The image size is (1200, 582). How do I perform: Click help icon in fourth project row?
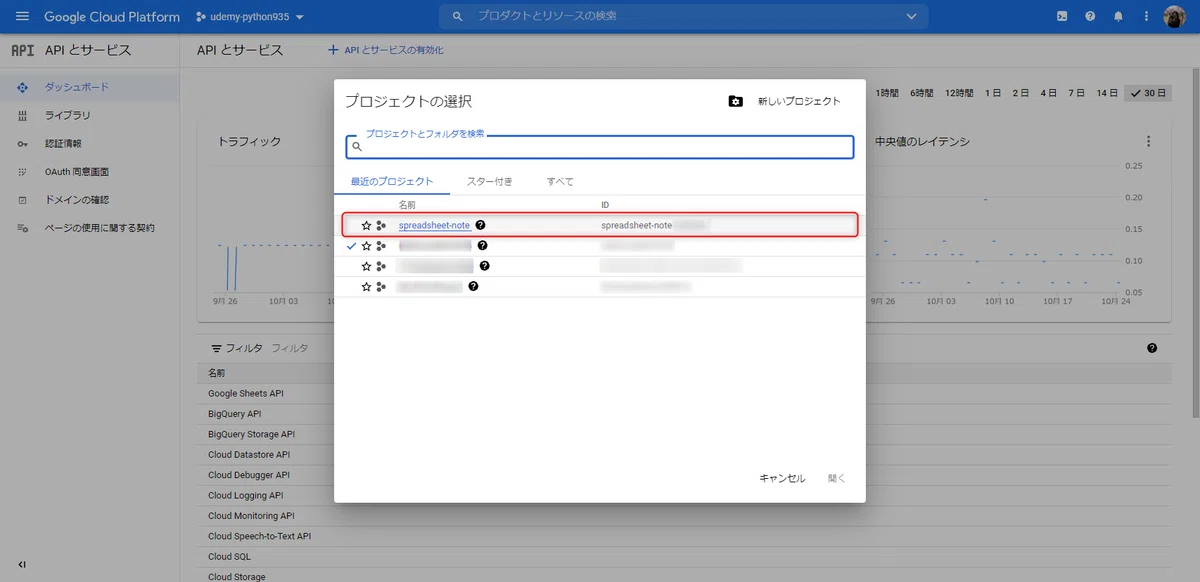pos(473,286)
